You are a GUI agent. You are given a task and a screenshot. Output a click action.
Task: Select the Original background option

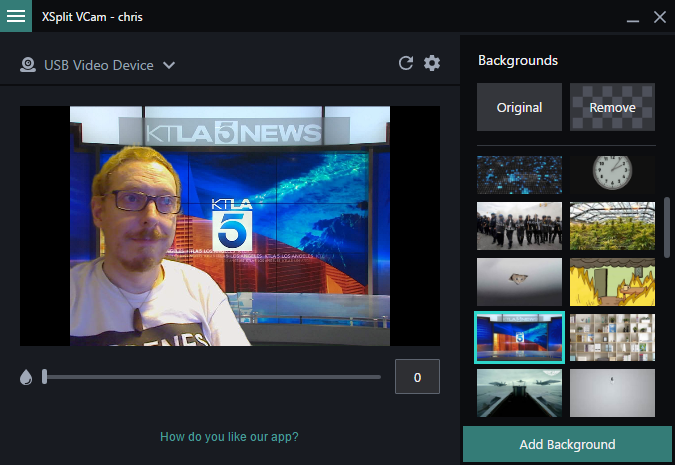click(519, 107)
